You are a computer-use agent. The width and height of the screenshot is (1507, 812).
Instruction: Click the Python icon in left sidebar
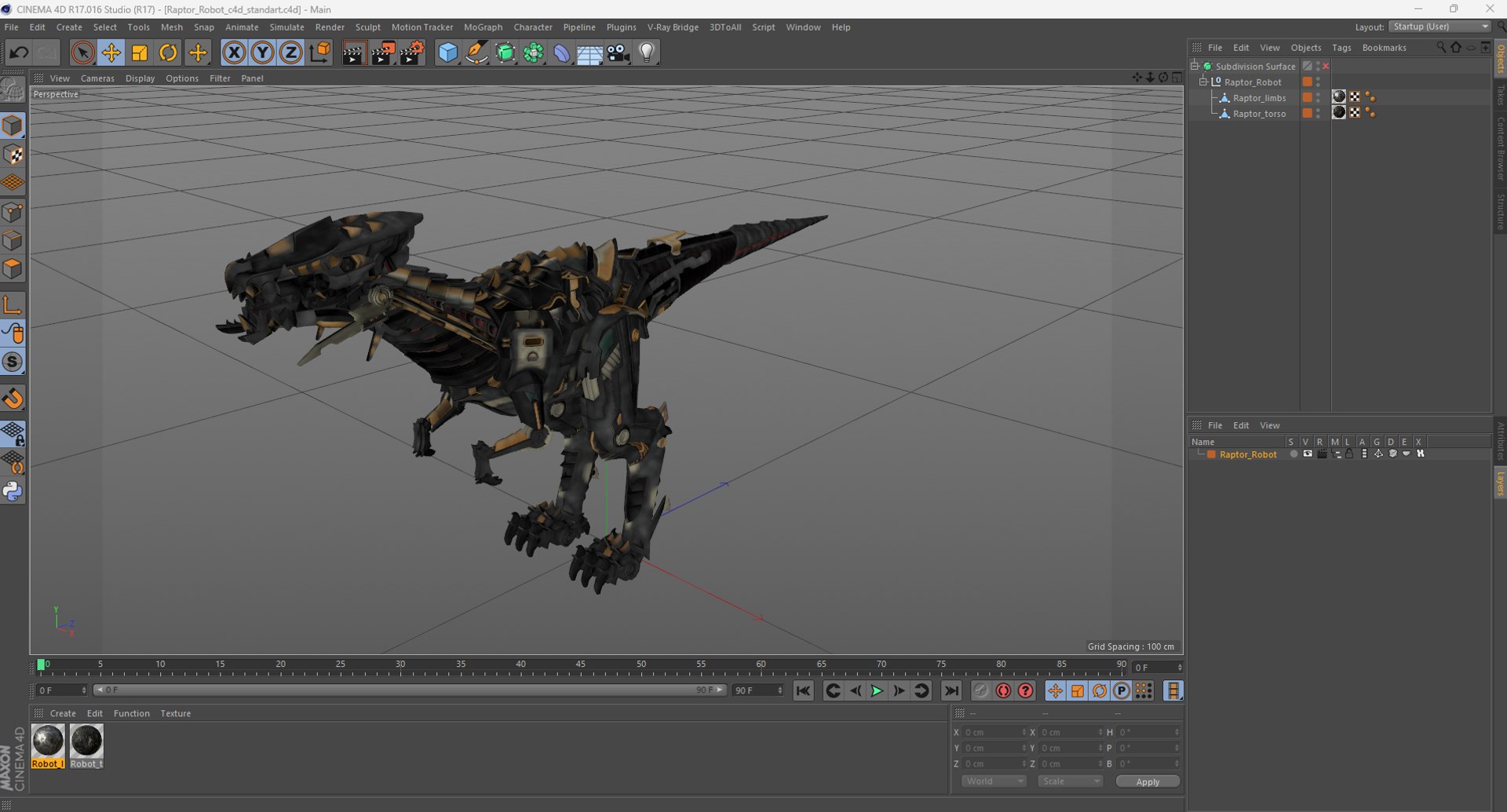[13, 491]
